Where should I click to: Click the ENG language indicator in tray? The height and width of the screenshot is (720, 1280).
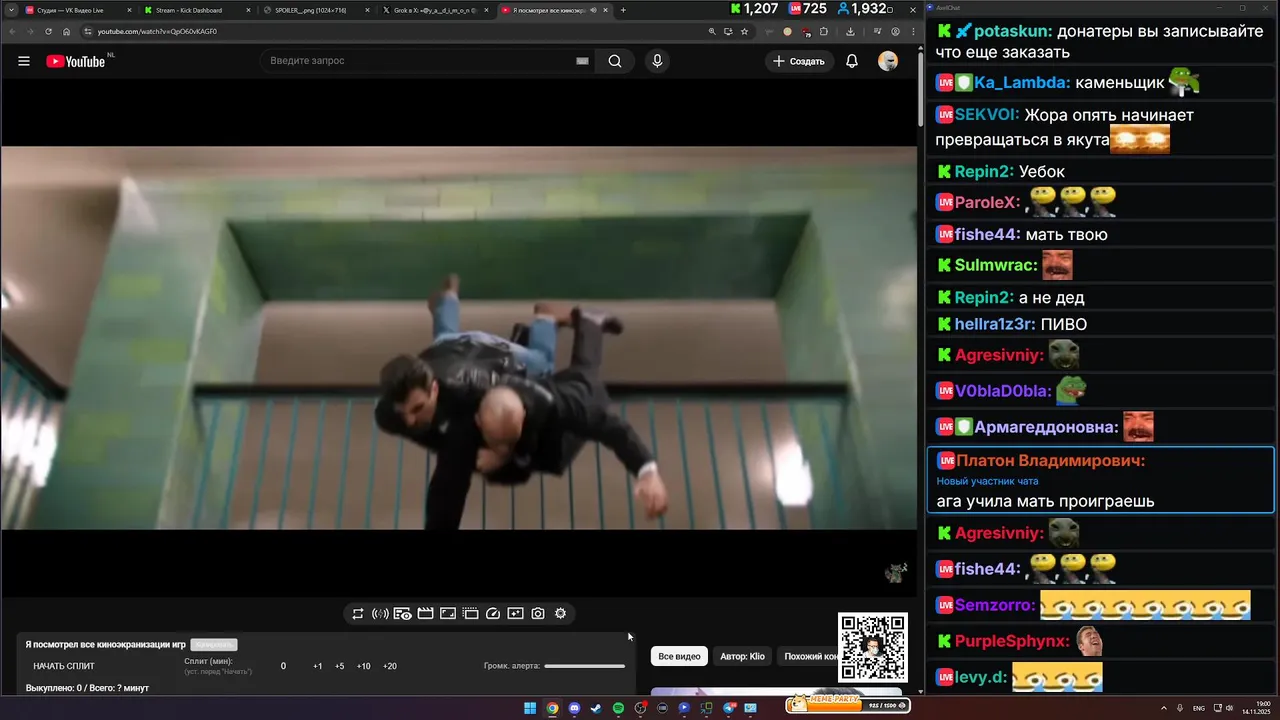pyautogui.click(x=1199, y=708)
